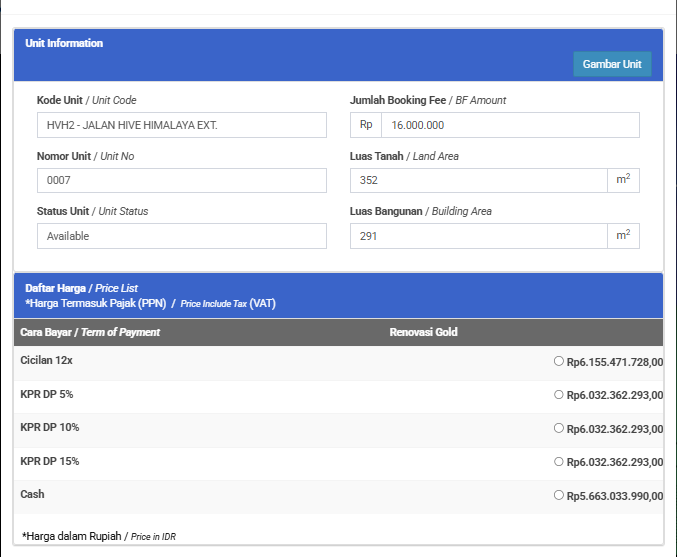Click the Cara Bayar column header
677x557 pixels.
pos(90,332)
